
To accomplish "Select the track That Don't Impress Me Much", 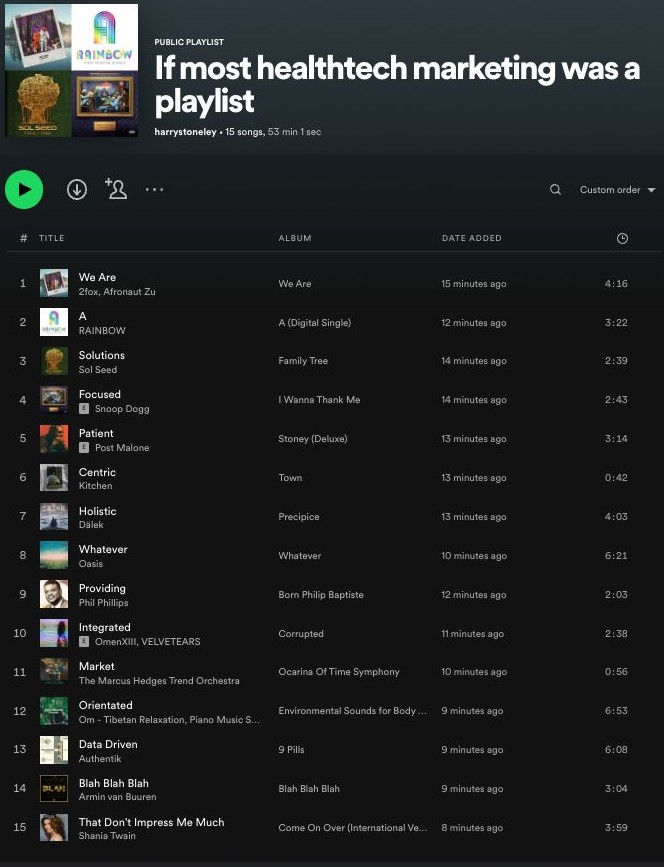I will point(151,822).
